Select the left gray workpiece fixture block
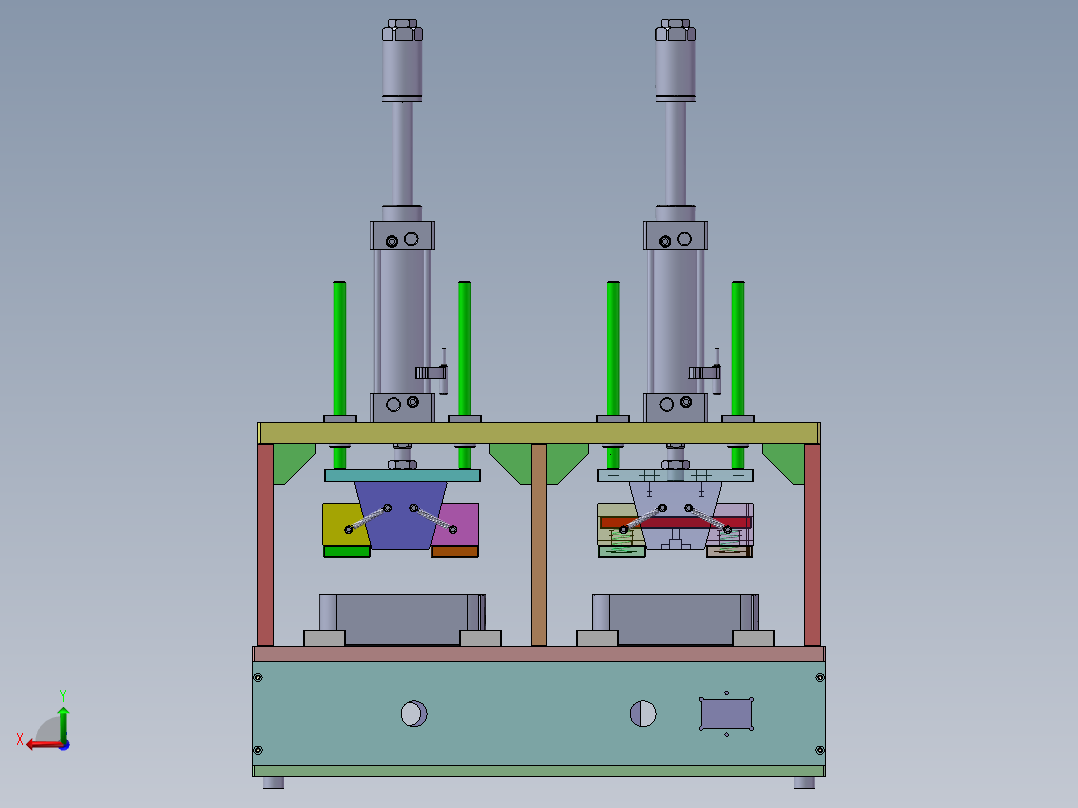 coord(398,612)
